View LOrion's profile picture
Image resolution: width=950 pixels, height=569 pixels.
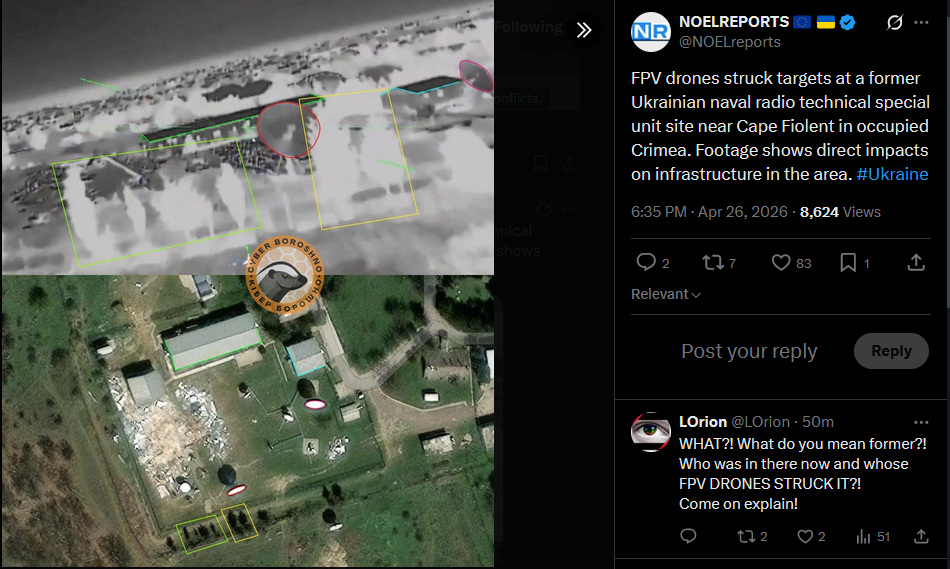(651, 432)
